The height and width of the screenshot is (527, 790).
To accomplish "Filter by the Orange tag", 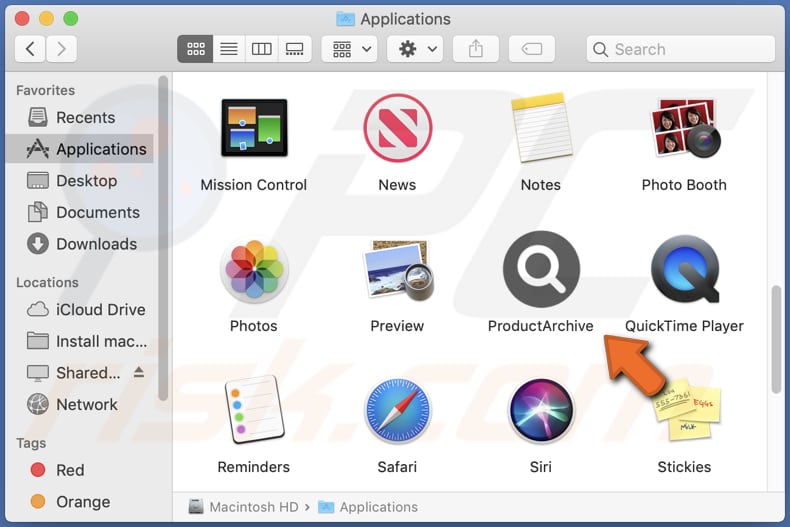I will (x=80, y=502).
